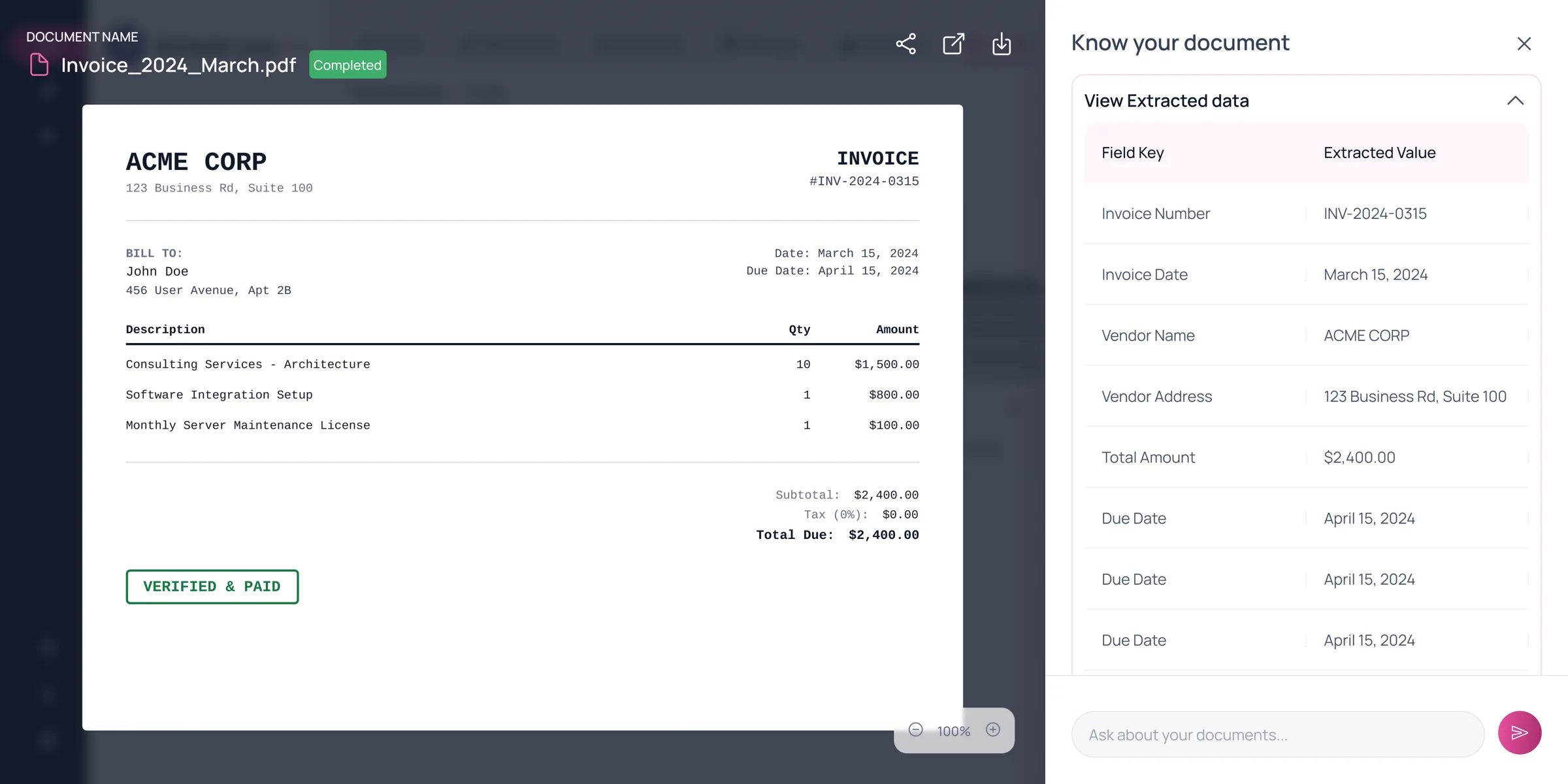The height and width of the screenshot is (784, 1568).
Task: Click the Extracted Value column header
Action: (1380, 153)
